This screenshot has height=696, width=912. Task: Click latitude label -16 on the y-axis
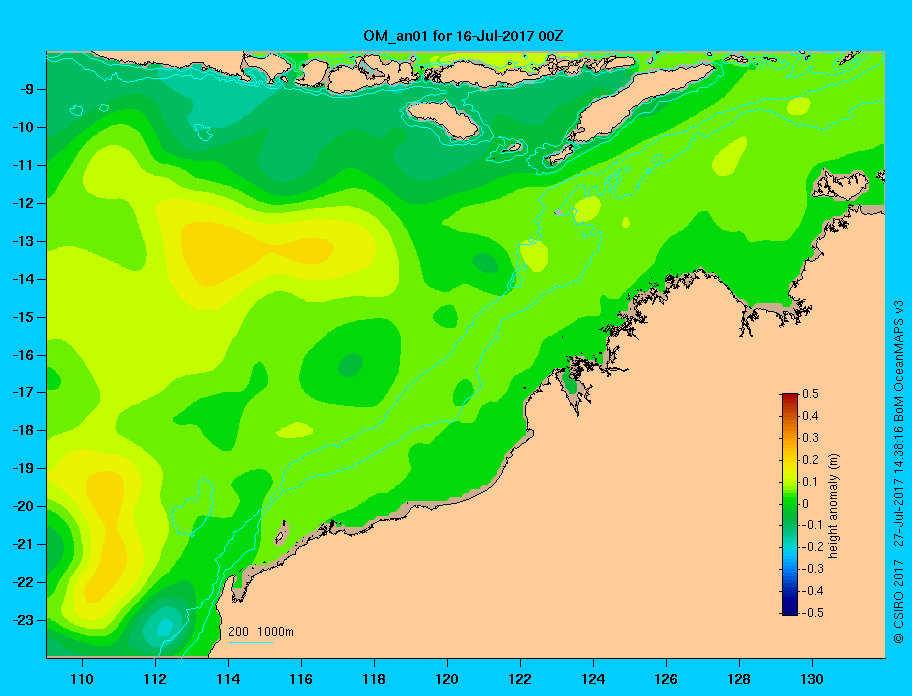pyautogui.click(x=21, y=355)
